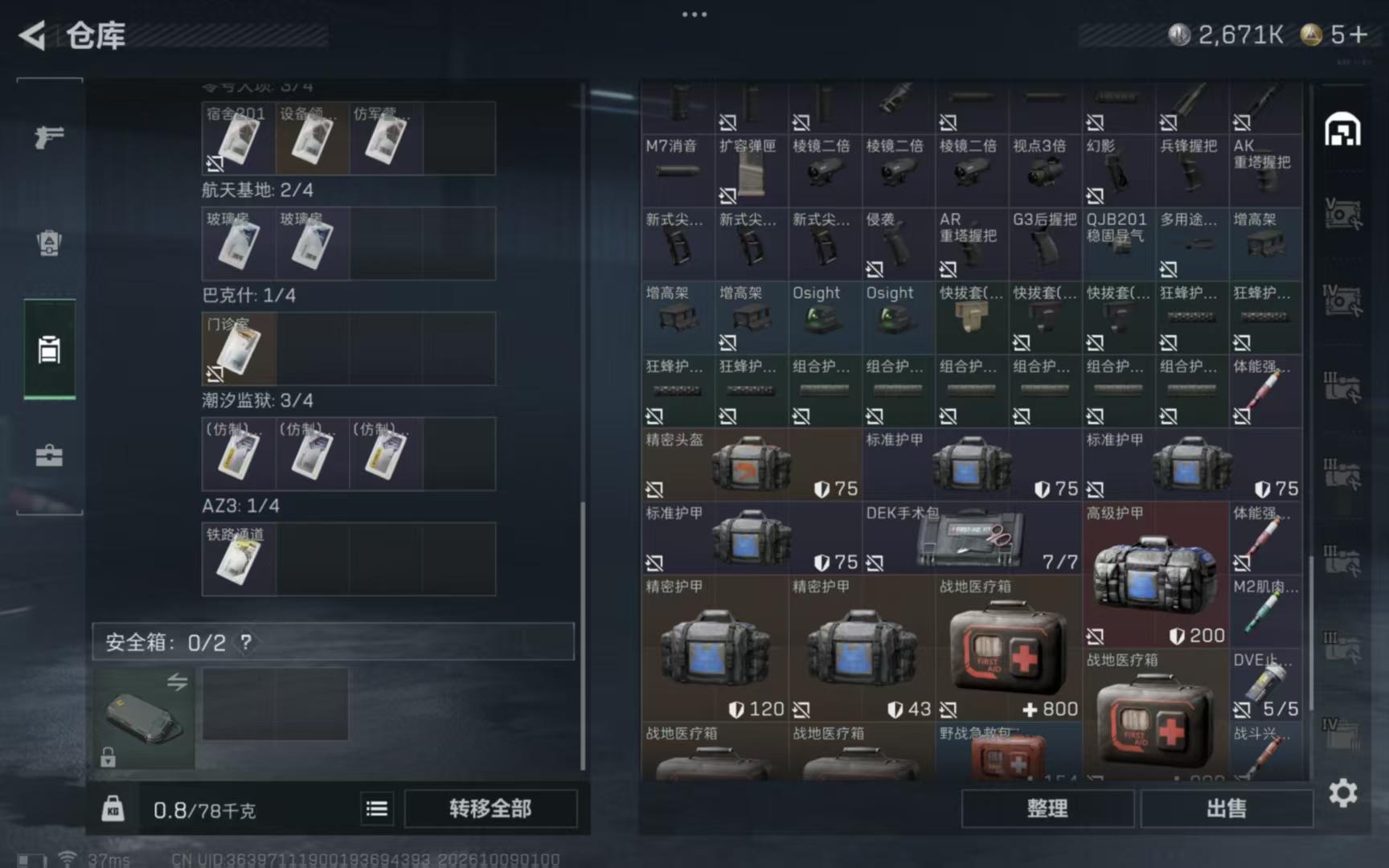
Task: Select the 扩容弹匣 magazine item
Action: tap(752, 170)
